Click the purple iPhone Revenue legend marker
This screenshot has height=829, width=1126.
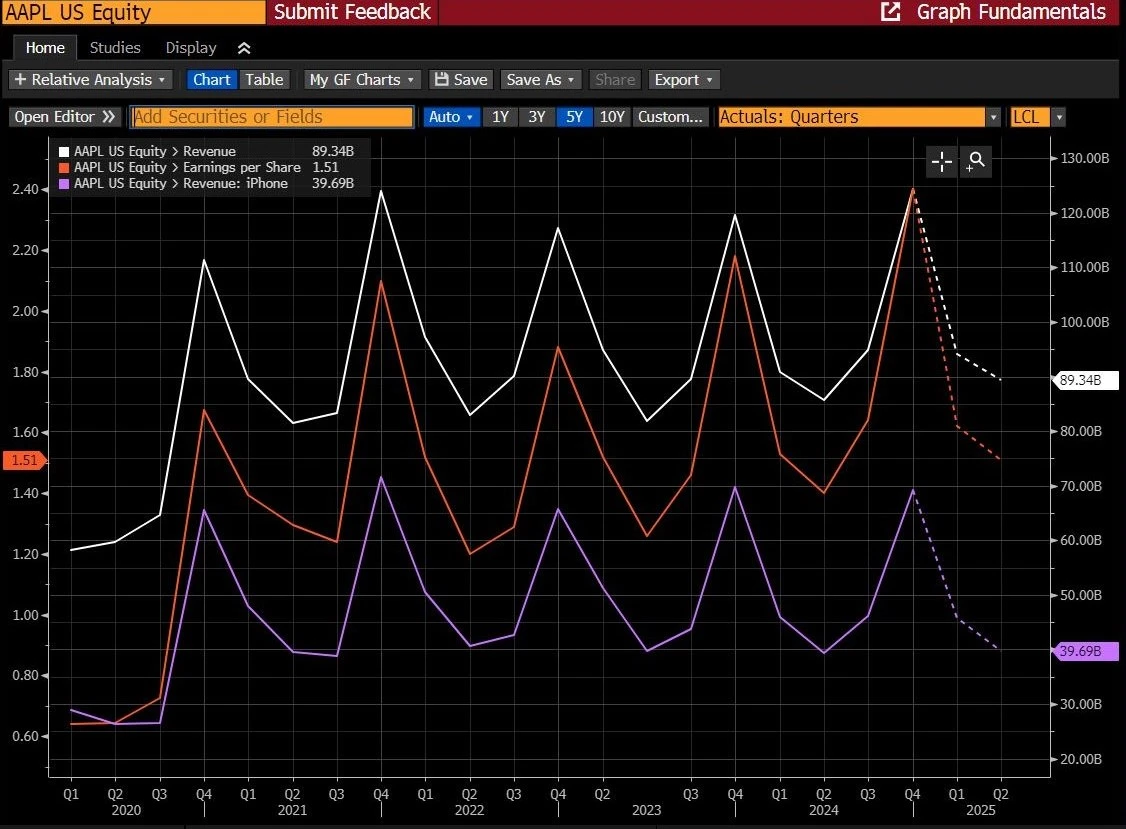pos(64,183)
